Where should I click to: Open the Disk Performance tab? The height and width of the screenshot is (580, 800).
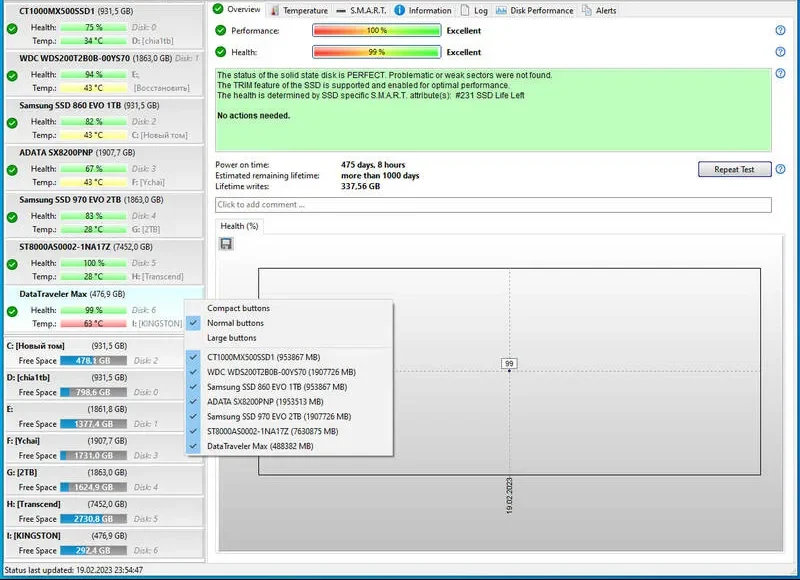tap(534, 10)
